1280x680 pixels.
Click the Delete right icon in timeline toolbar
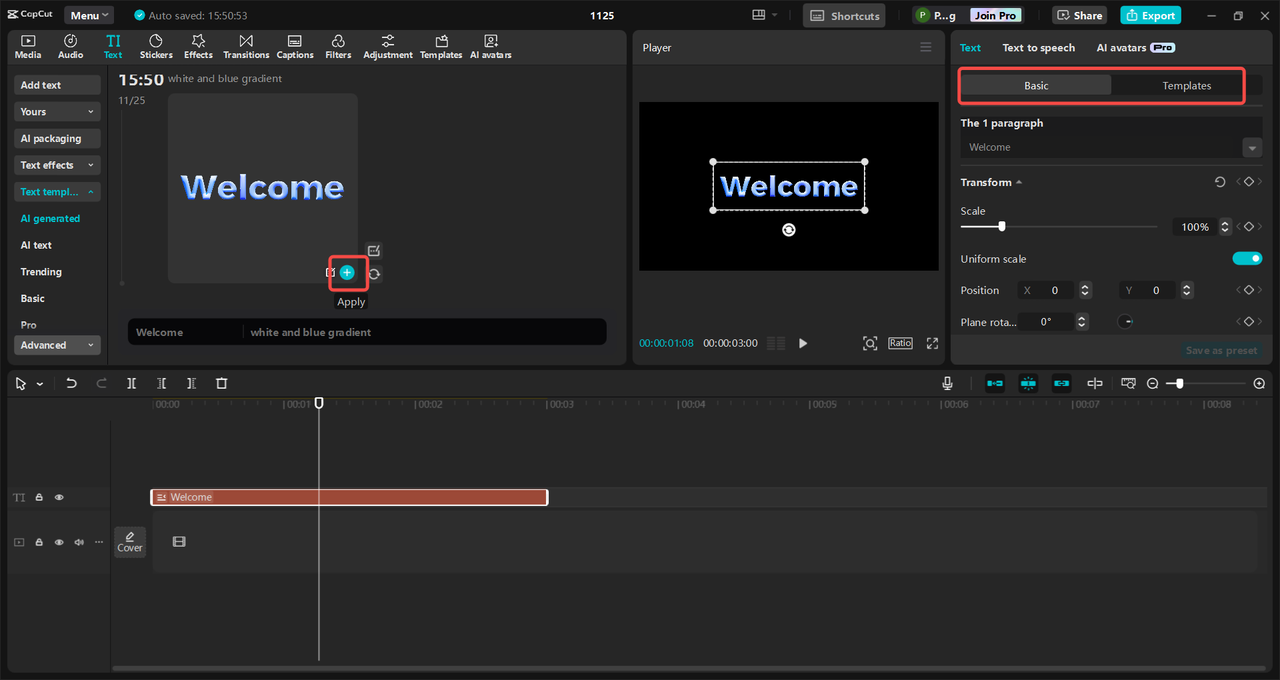tap(191, 383)
